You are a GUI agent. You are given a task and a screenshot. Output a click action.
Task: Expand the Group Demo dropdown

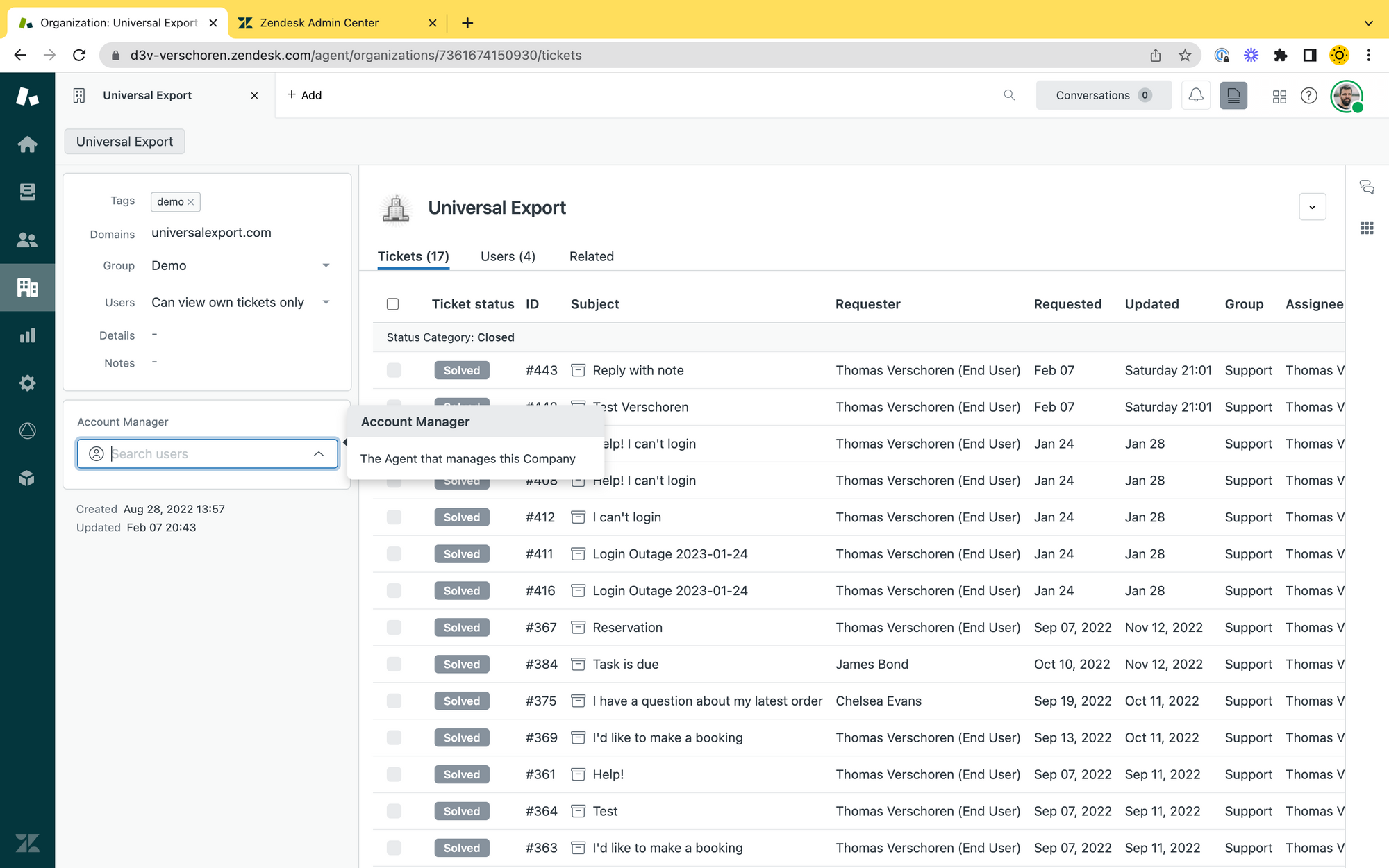tap(326, 266)
